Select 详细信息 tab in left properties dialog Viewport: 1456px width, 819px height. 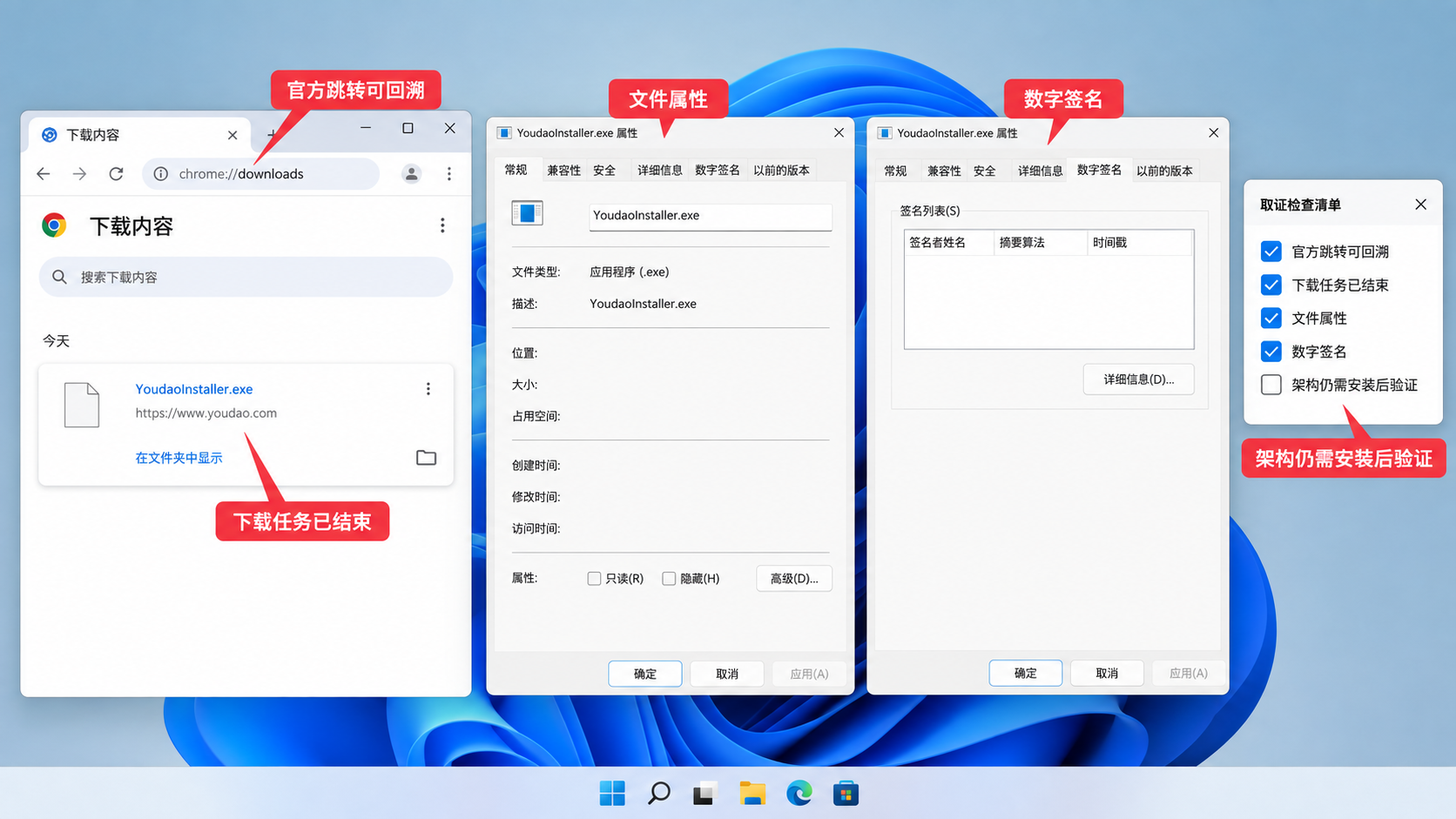click(x=660, y=171)
